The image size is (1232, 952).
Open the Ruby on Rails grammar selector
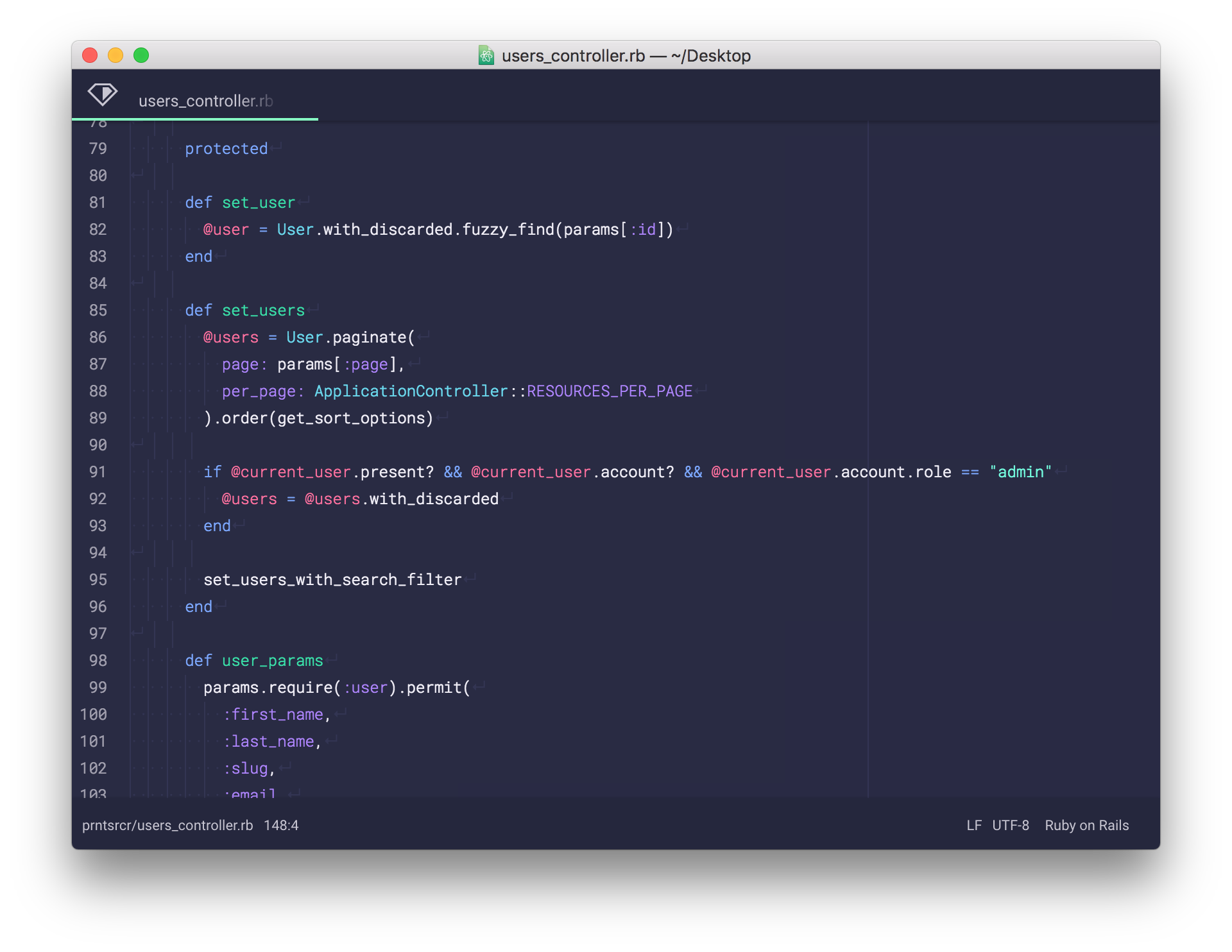(x=1086, y=826)
